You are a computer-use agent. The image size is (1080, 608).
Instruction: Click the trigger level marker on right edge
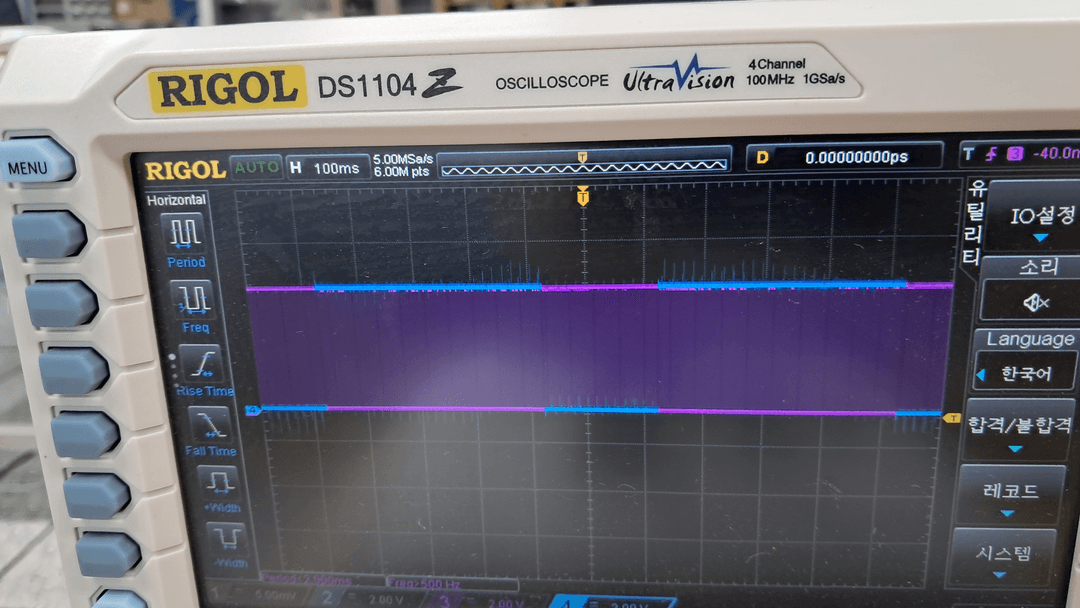(952, 418)
